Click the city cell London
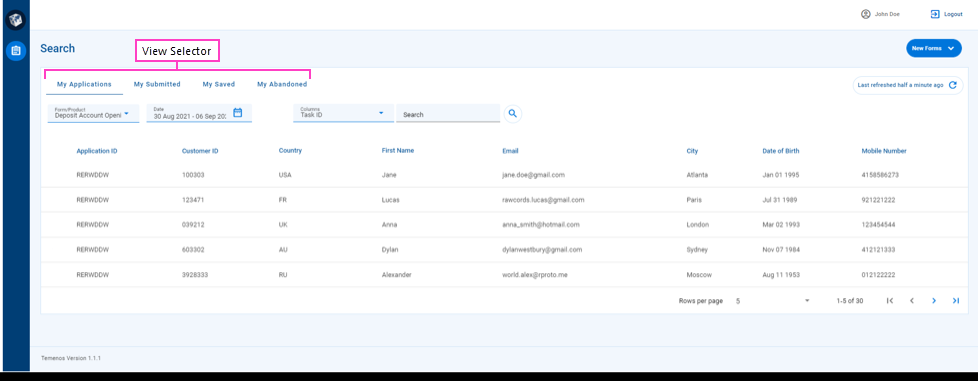Image resolution: width=978 pixels, height=381 pixels. (697, 224)
